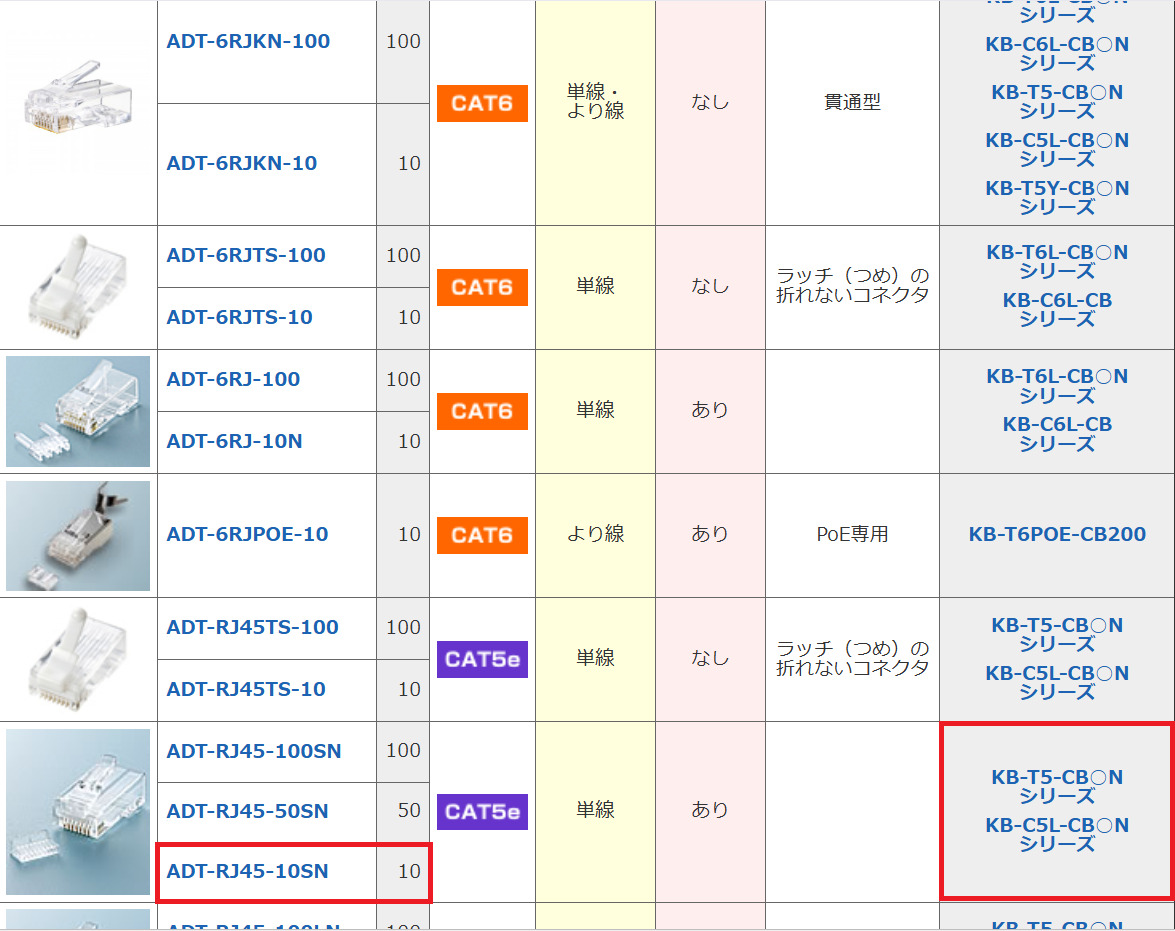Click the CAT6 badge in the ADT-6RJPOE-10 row

tap(482, 535)
